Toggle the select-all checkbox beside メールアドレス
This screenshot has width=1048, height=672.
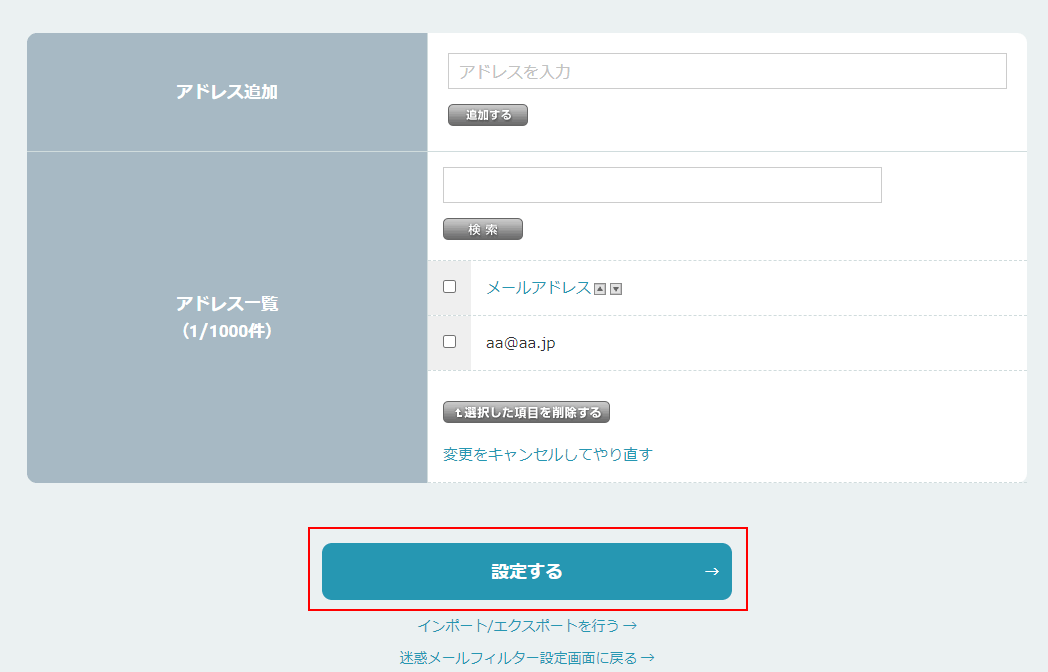tap(449, 287)
